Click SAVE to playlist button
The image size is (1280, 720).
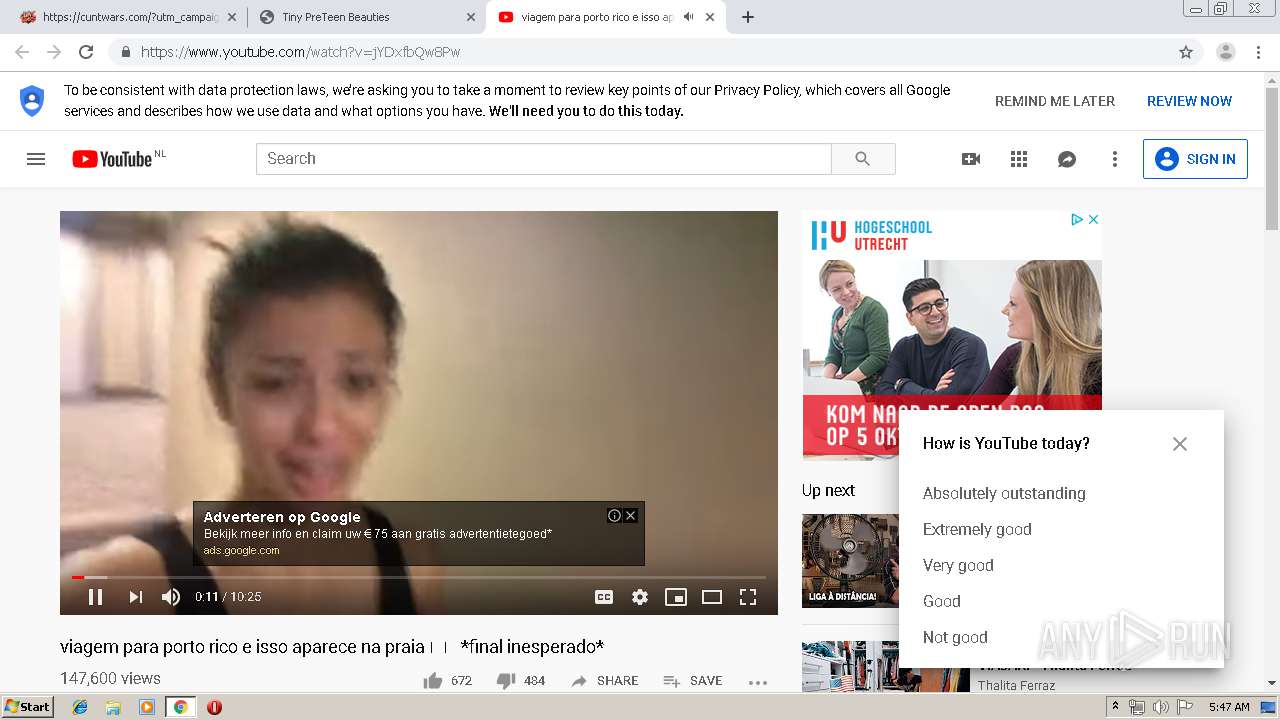coord(693,681)
